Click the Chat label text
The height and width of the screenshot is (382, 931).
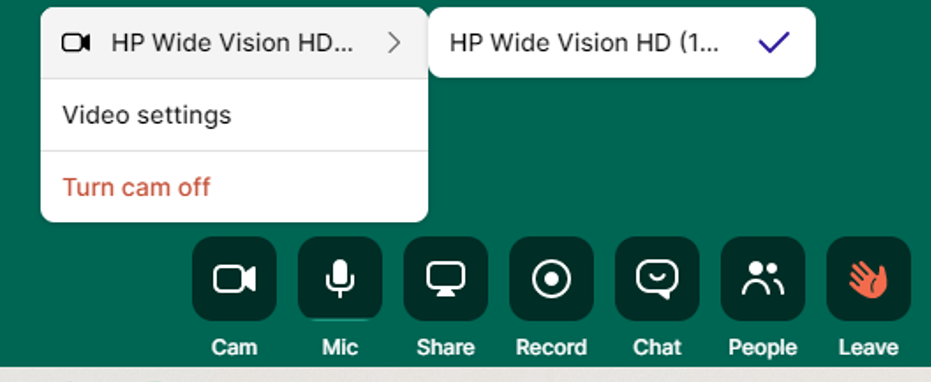click(657, 347)
